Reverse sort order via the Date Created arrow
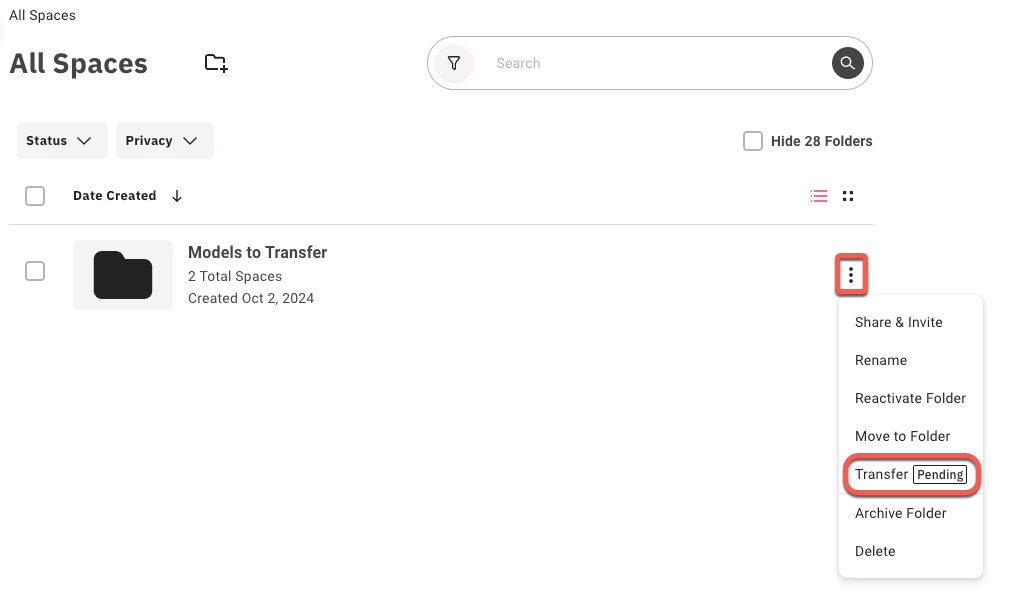This screenshot has height=595, width=1022. (x=177, y=195)
